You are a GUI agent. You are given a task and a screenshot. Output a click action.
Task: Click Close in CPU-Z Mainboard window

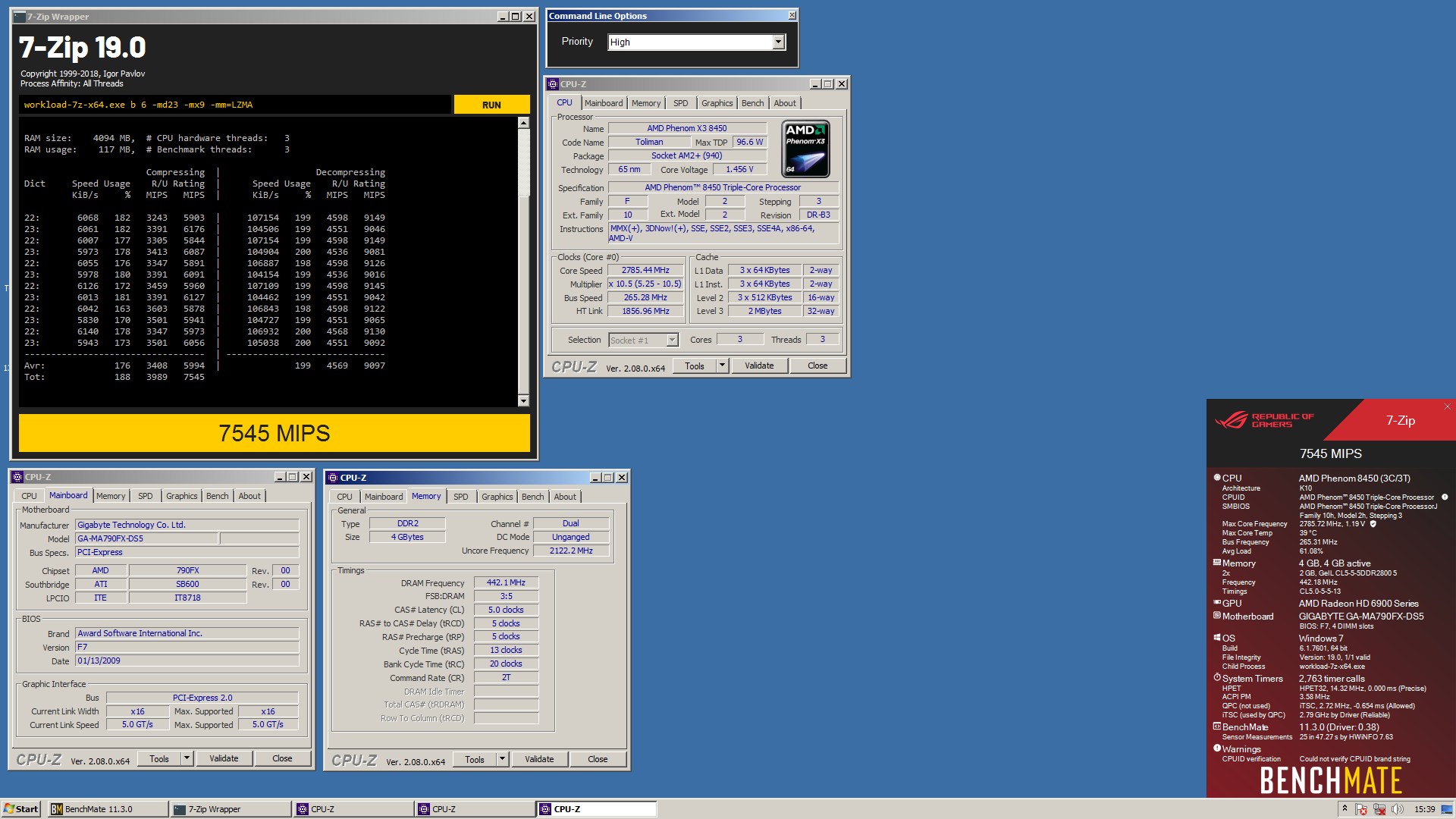coord(282,758)
